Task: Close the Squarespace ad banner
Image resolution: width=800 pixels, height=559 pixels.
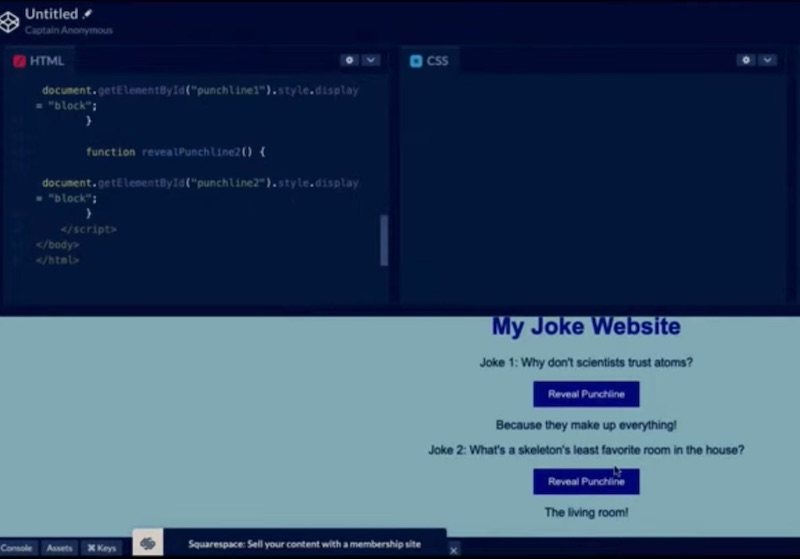Action: 454,550
